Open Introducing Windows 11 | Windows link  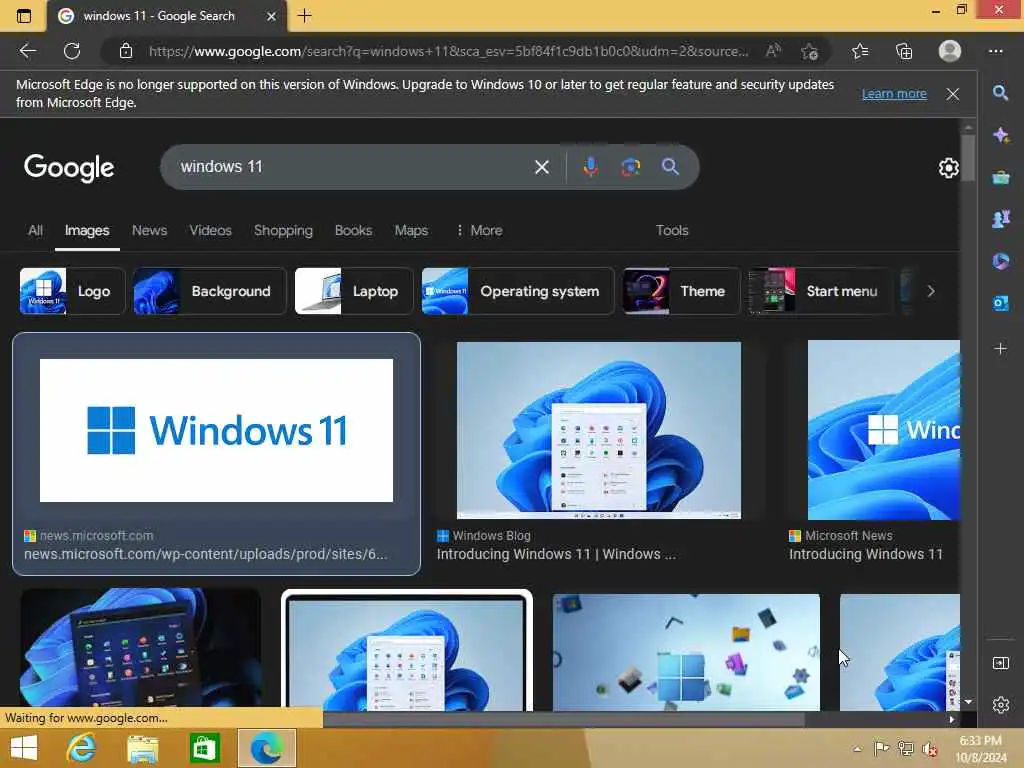click(x=556, y=554)
